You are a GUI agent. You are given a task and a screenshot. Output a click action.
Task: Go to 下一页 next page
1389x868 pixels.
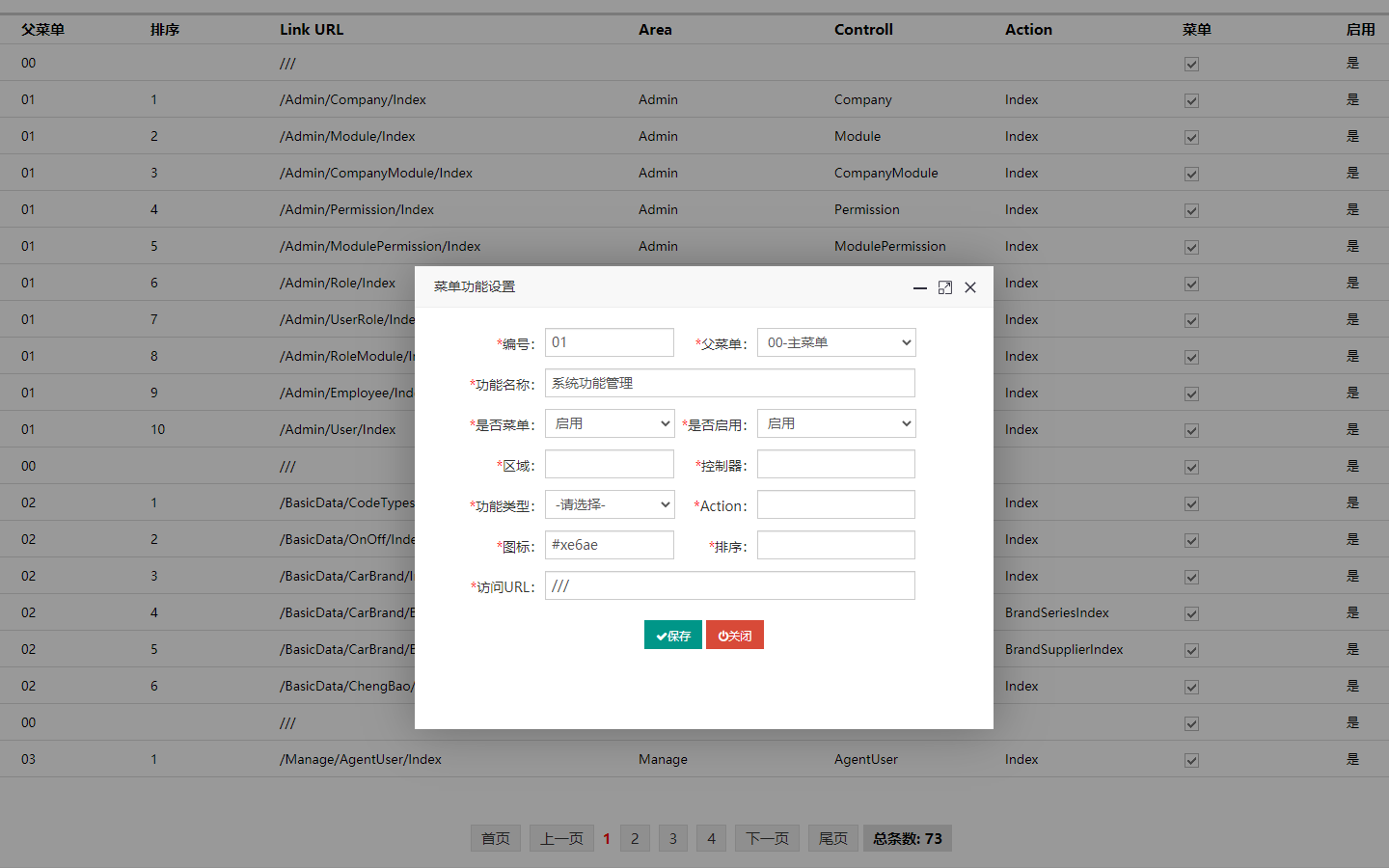point(767,838)
